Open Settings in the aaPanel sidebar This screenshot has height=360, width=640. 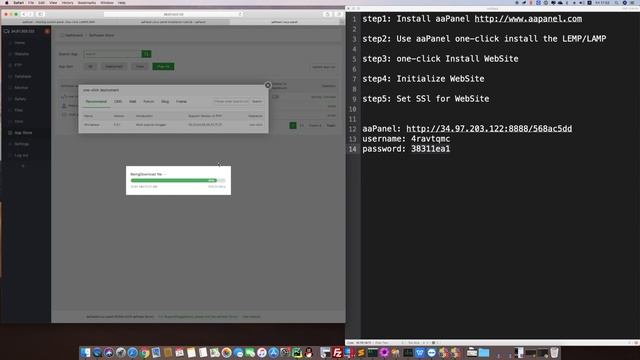[x=22, y=144]
